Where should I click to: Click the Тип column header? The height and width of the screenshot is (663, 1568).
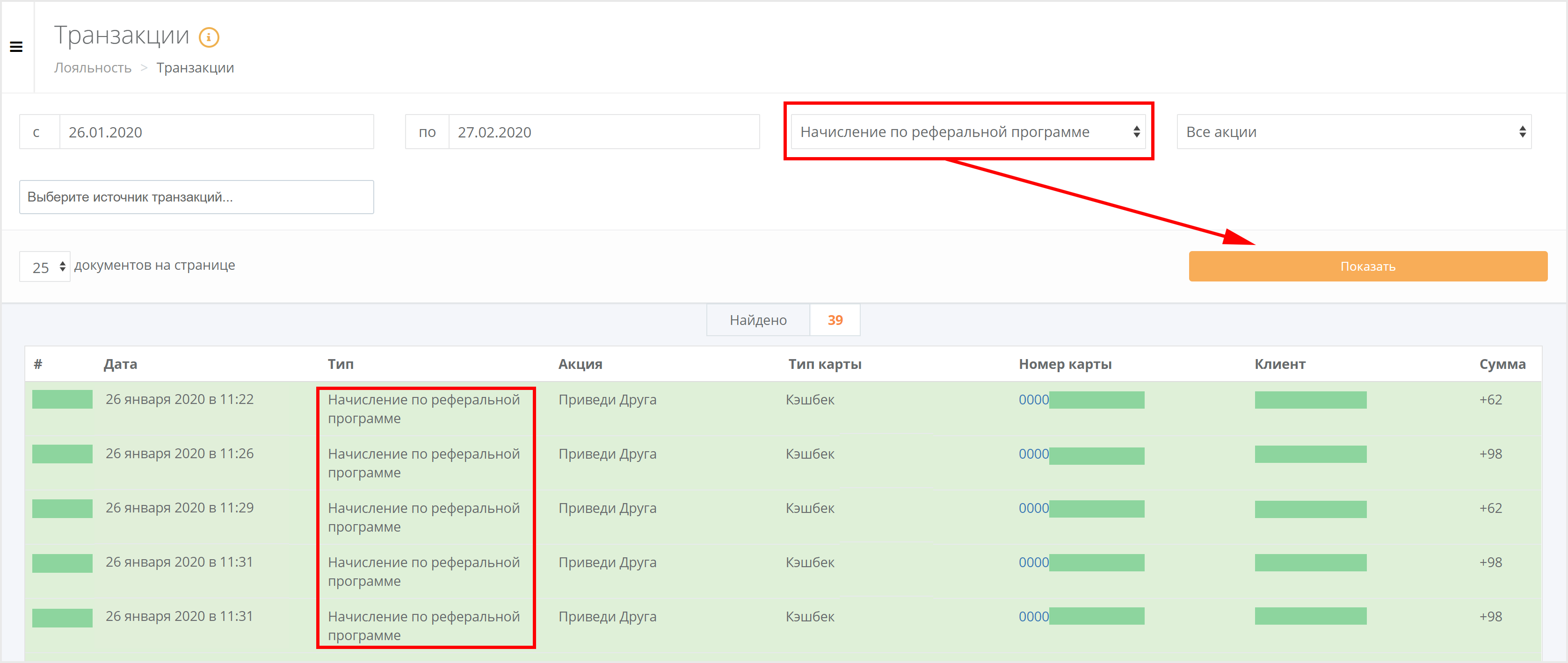pyautogui.click(x=340, y=364)
